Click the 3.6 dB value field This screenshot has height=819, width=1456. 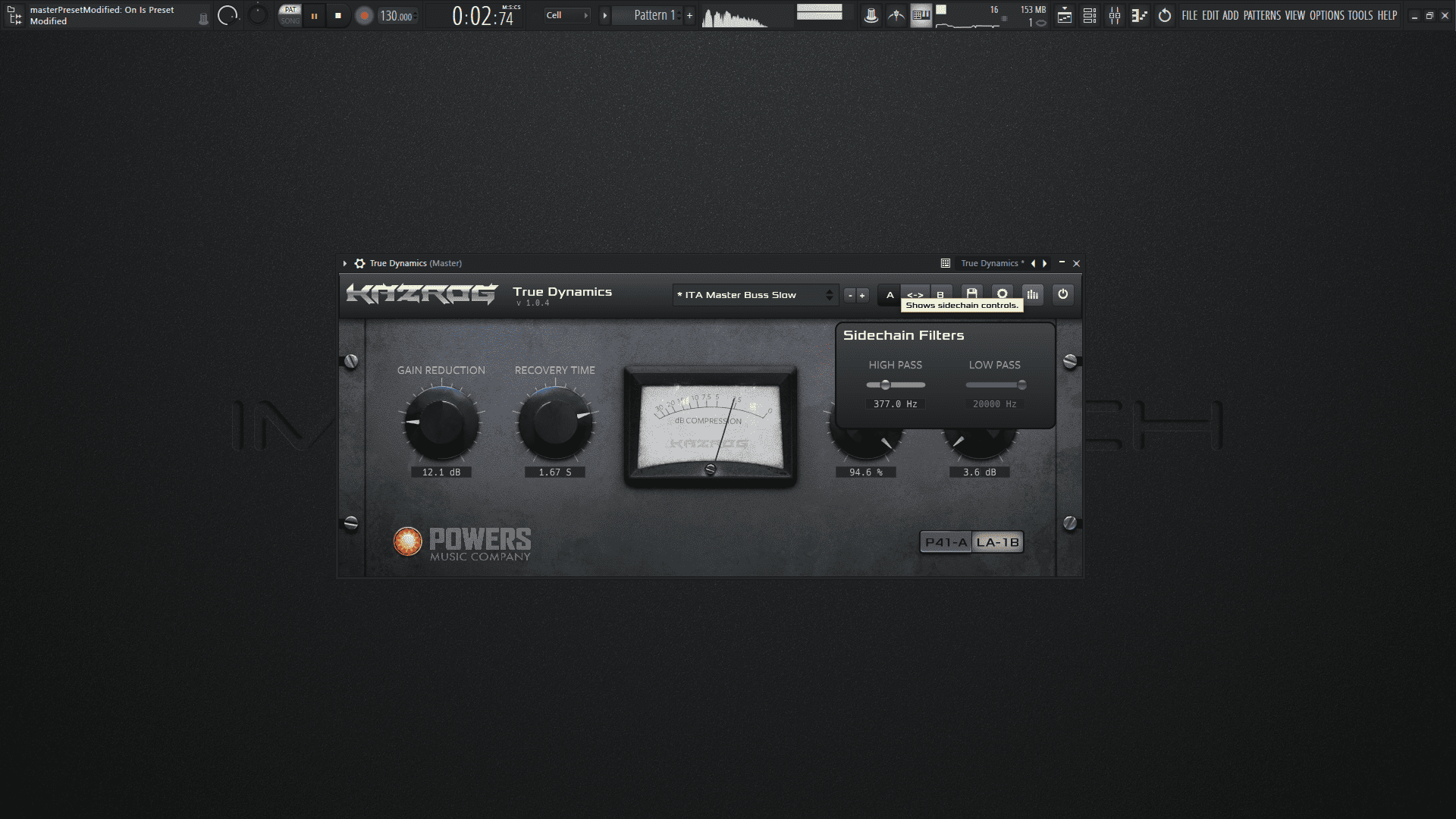click(x=980, y=472)
